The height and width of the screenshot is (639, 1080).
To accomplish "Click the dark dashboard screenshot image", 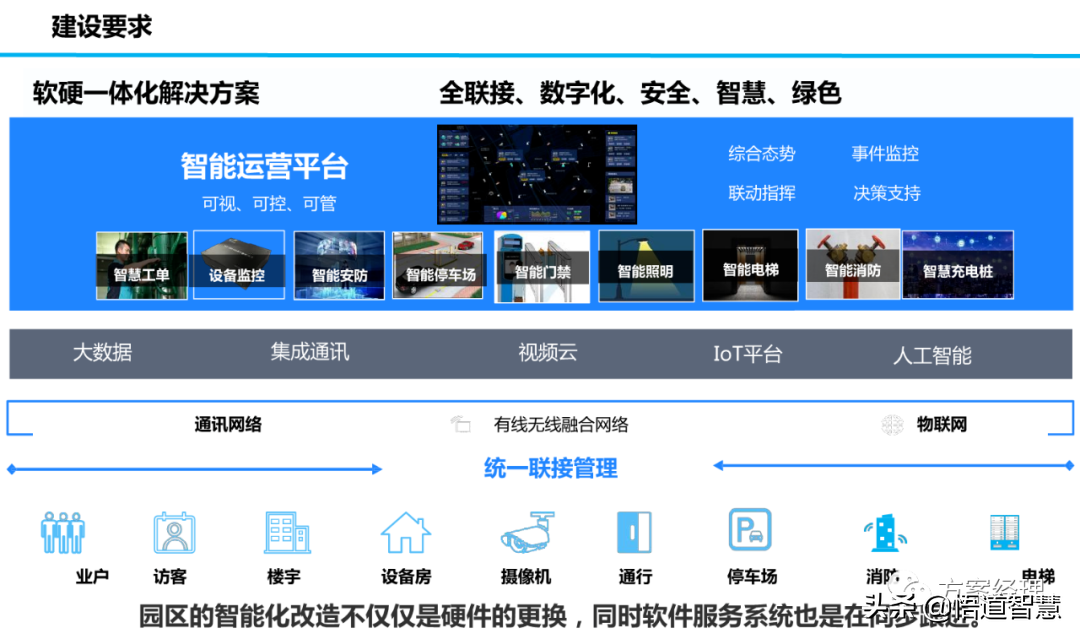I will (x=537, y=174).
